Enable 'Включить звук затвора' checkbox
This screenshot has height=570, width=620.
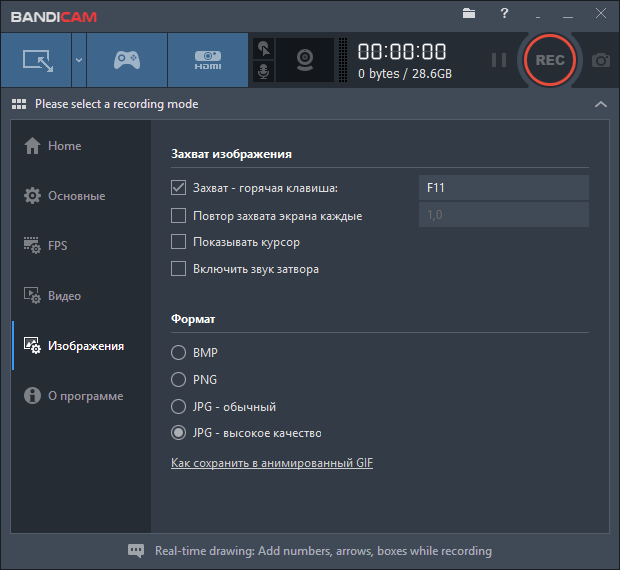tap(179, 269)
